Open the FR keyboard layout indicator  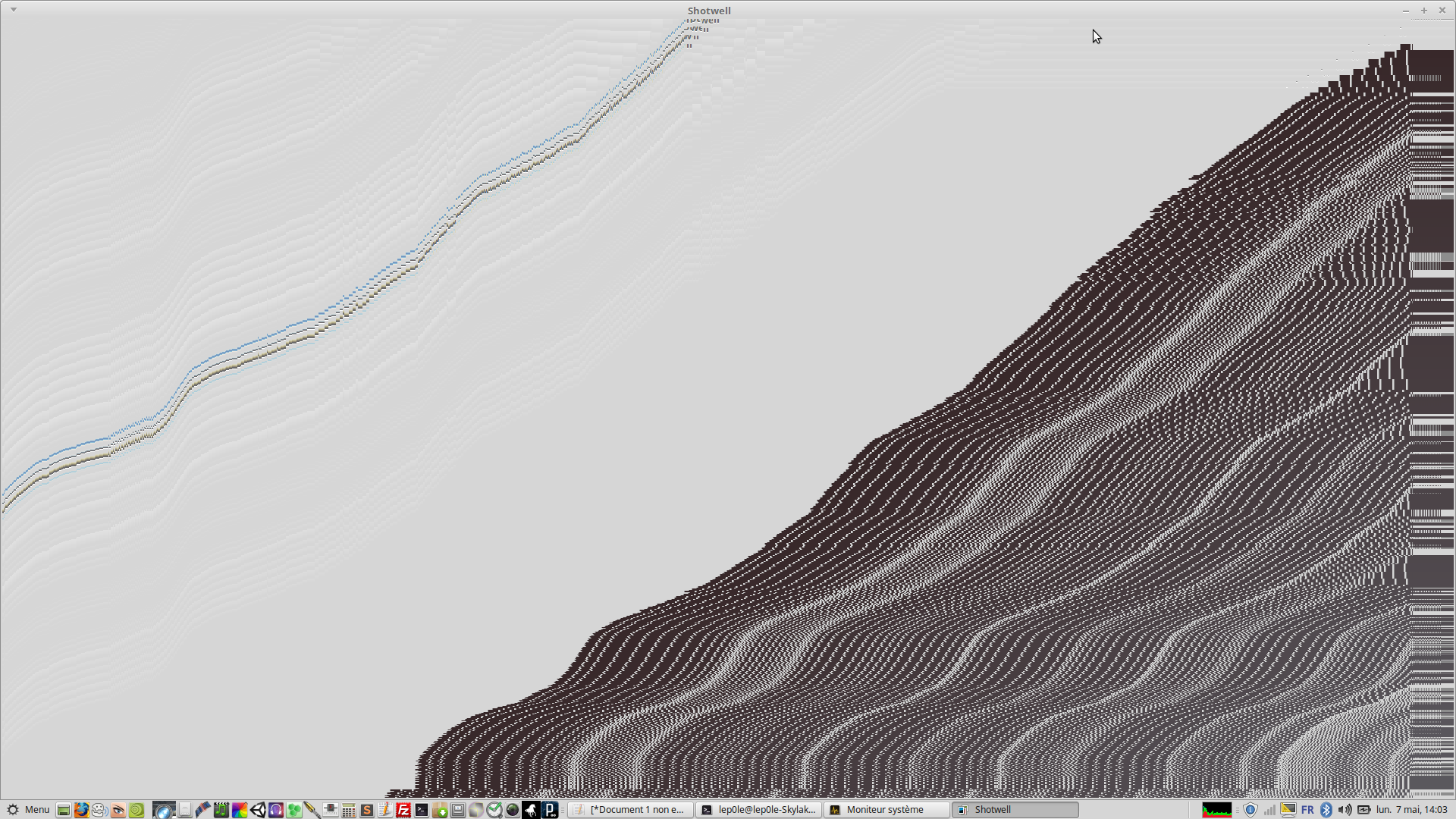point(1307,810)
